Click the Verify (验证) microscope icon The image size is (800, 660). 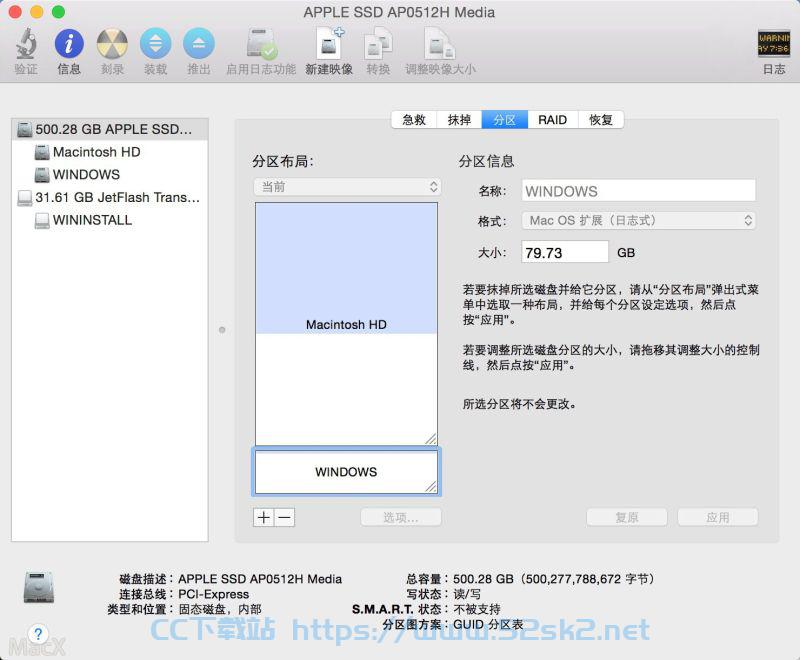click(26, 43)
